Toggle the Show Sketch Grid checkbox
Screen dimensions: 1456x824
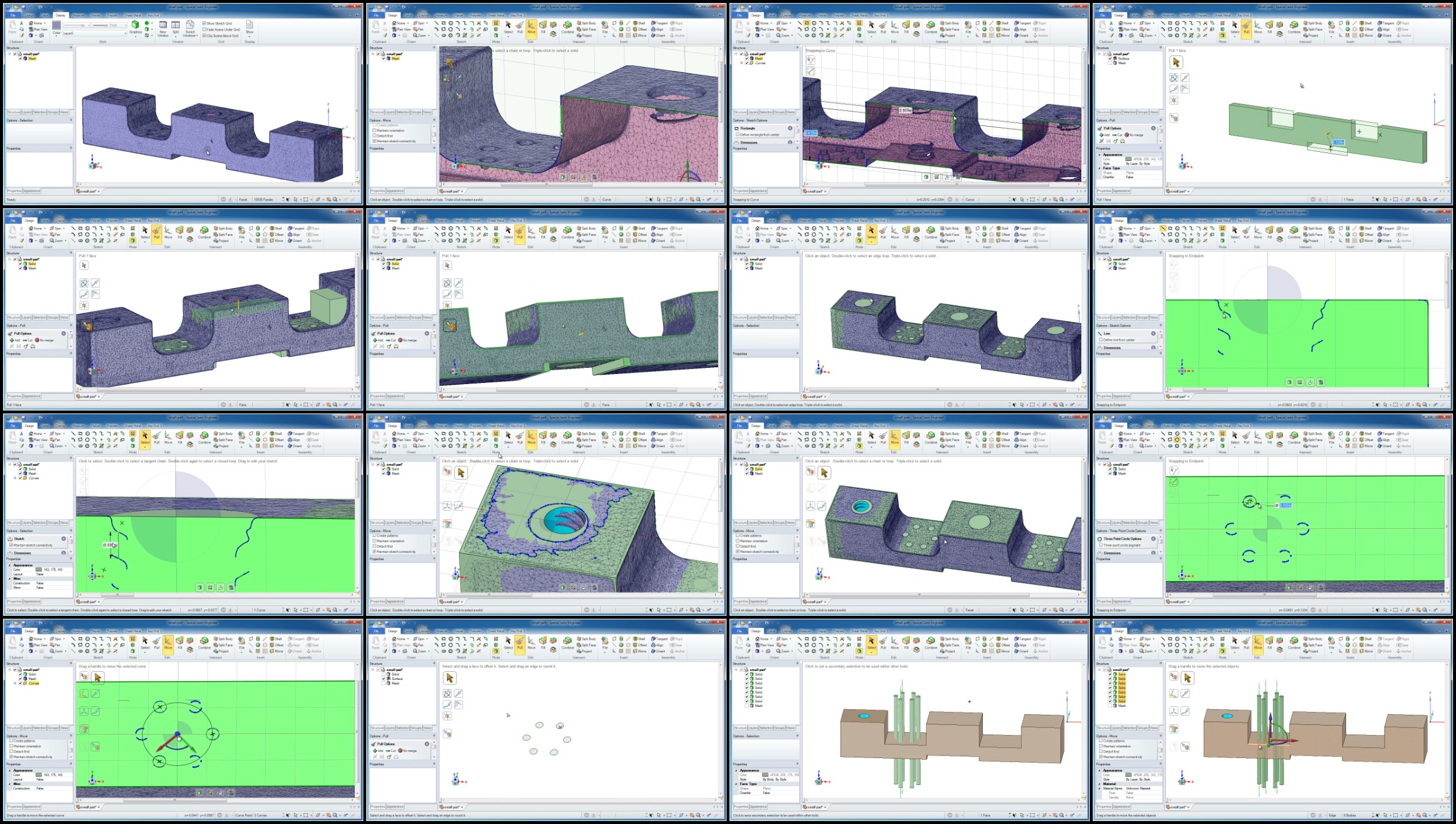204,23
